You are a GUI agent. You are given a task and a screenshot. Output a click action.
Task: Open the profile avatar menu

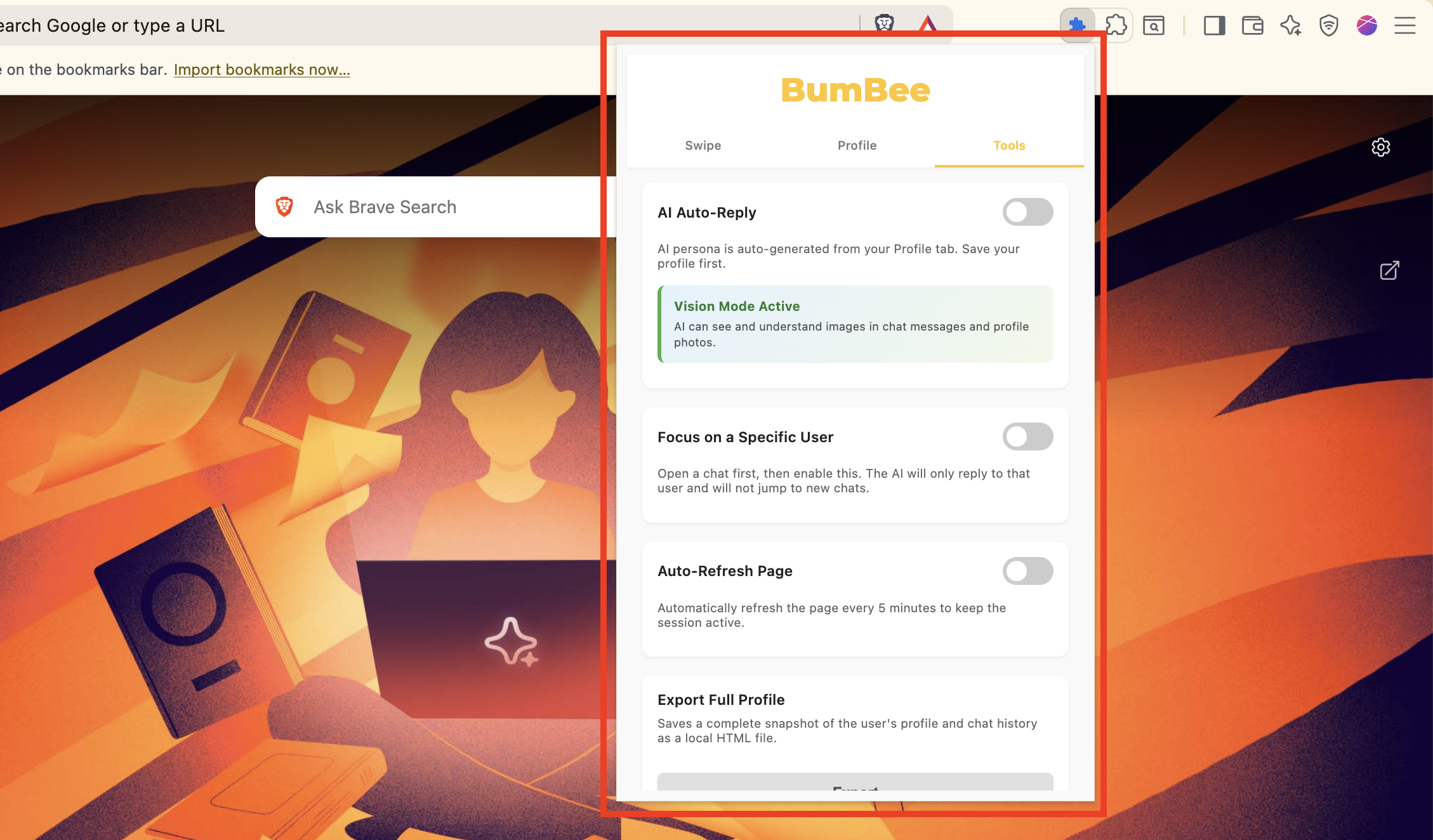click(x=1367, y=25)
